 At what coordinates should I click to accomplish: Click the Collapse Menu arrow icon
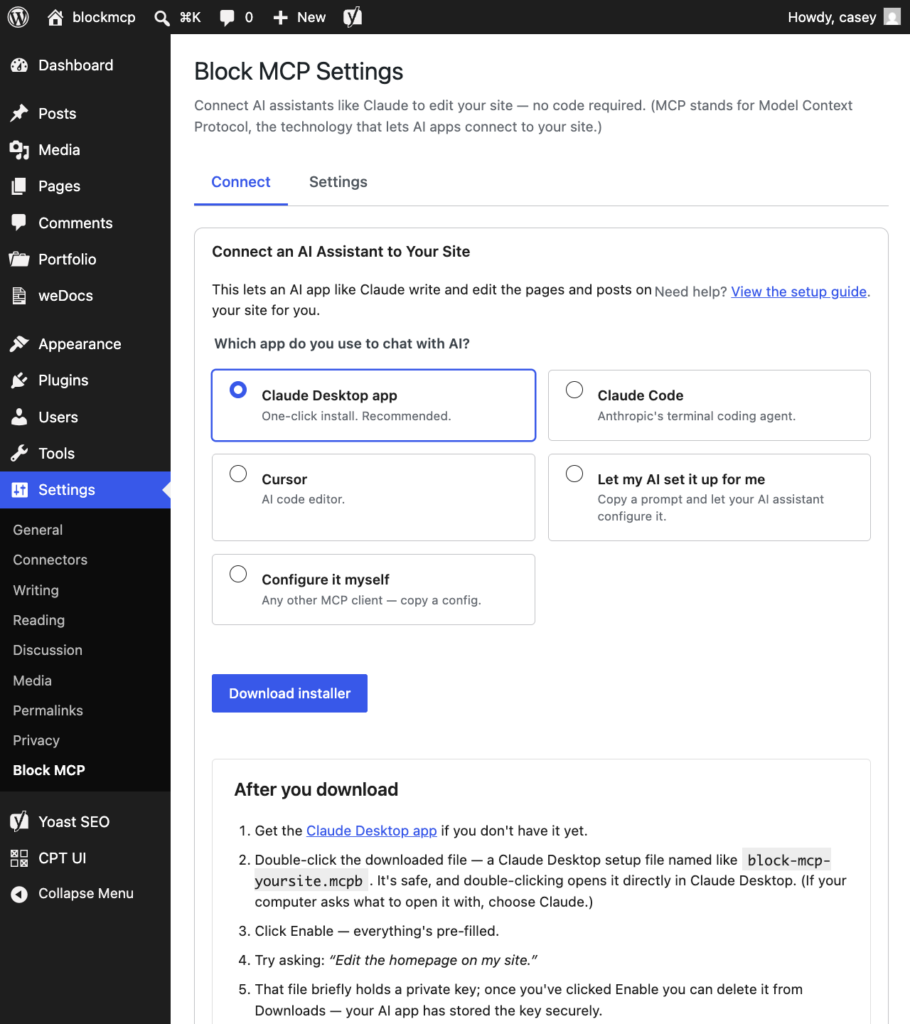[x=20, y=894]
